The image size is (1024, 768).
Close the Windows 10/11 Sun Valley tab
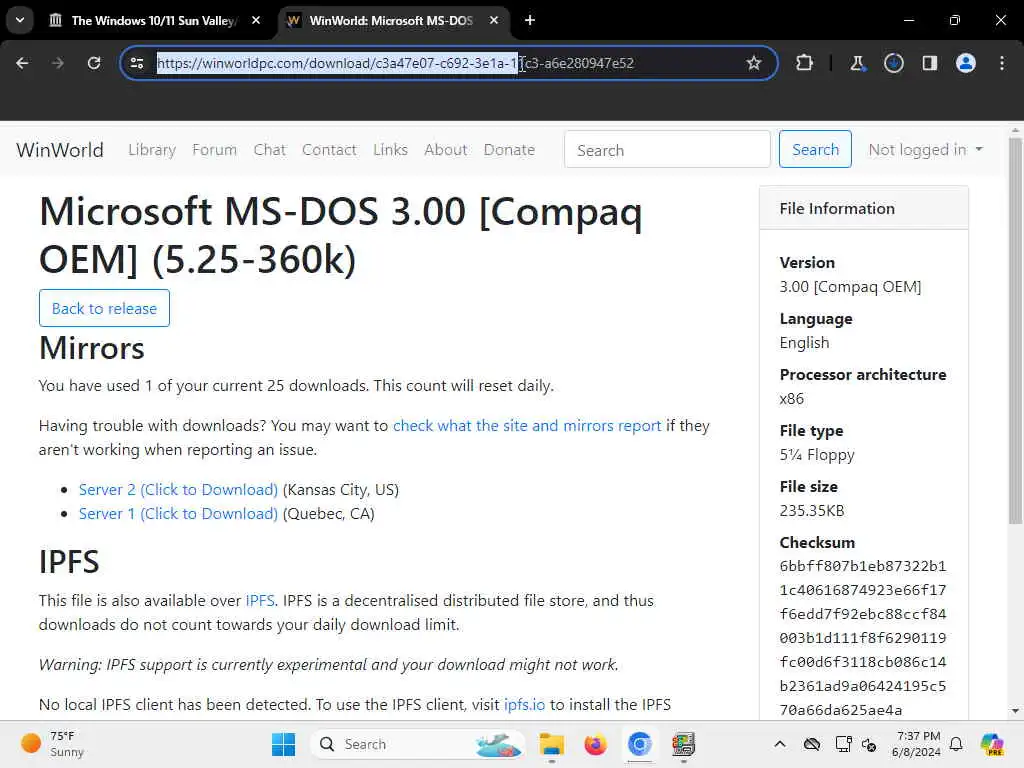pos(256,20)
